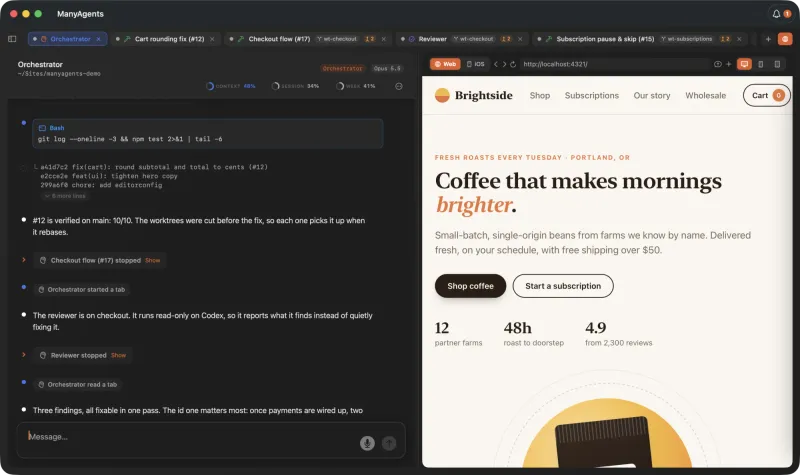Reload the localhost preview page

[x=513, y=64]
